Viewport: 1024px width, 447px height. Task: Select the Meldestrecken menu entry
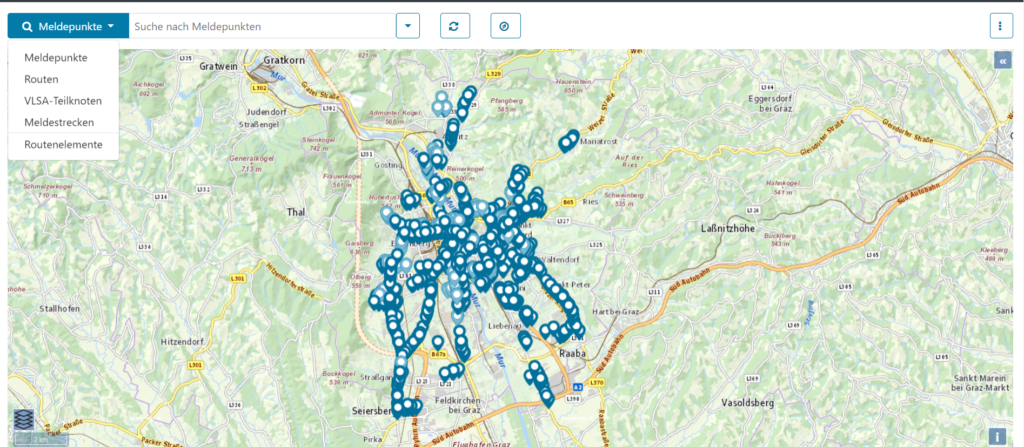59,122
